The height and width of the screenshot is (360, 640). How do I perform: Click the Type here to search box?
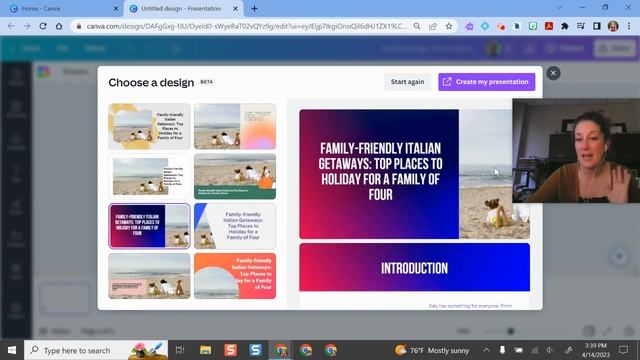tap(96, 350)
